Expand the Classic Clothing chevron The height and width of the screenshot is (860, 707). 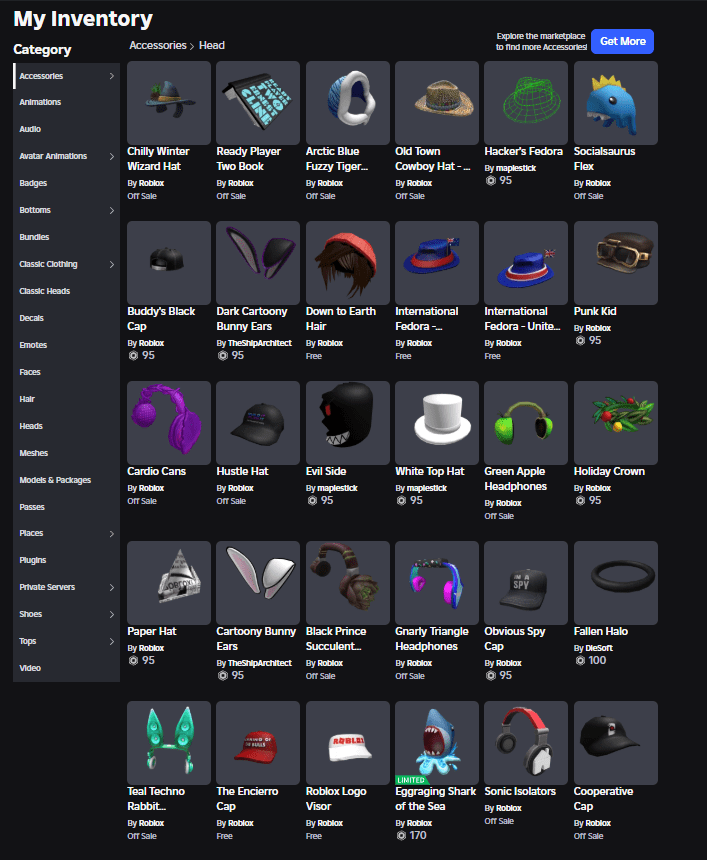point(112,264)
